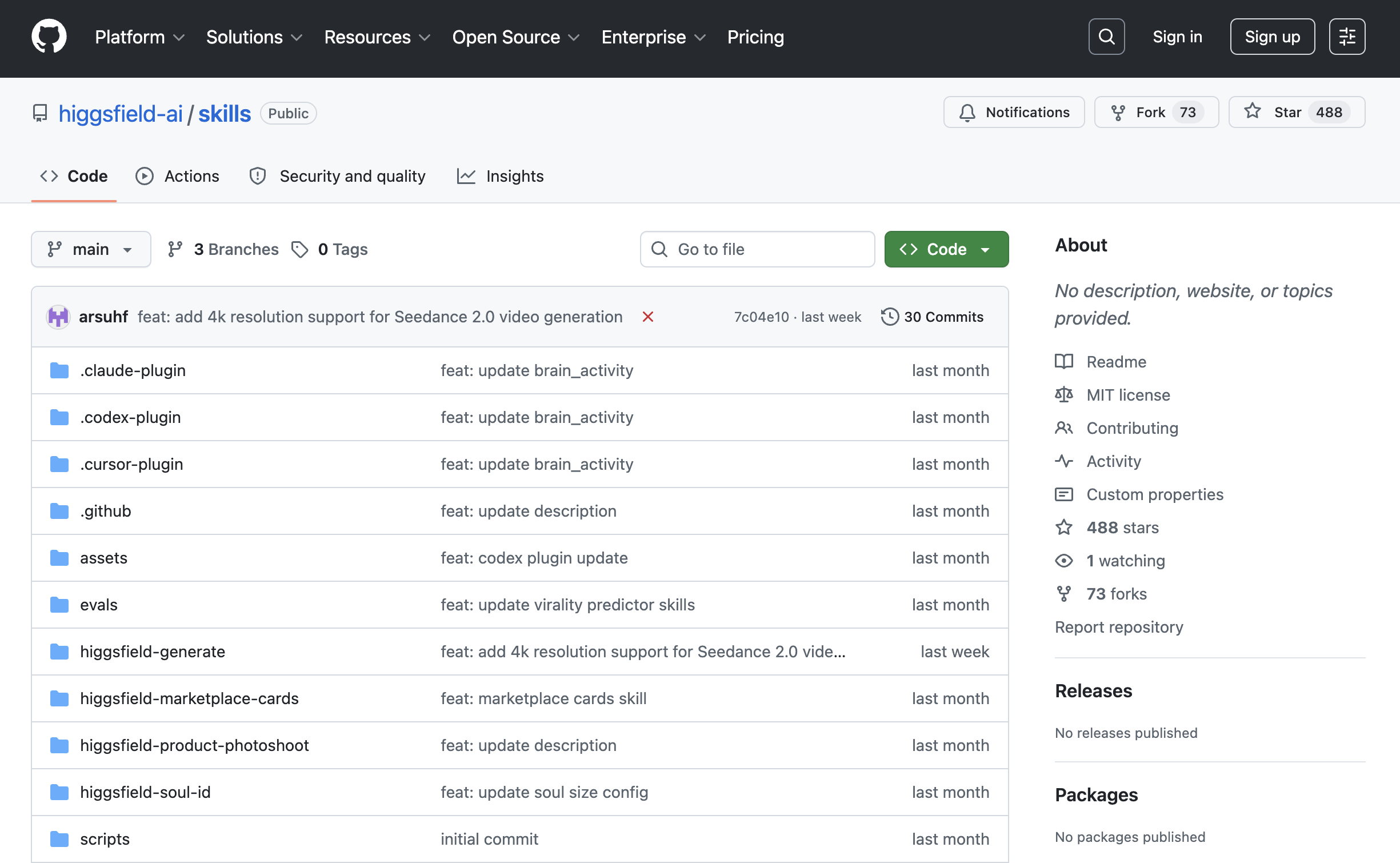Open 'feat: update virality predictor skills' commit
The image size is (1400, 863).
click(x=567, y=605)
